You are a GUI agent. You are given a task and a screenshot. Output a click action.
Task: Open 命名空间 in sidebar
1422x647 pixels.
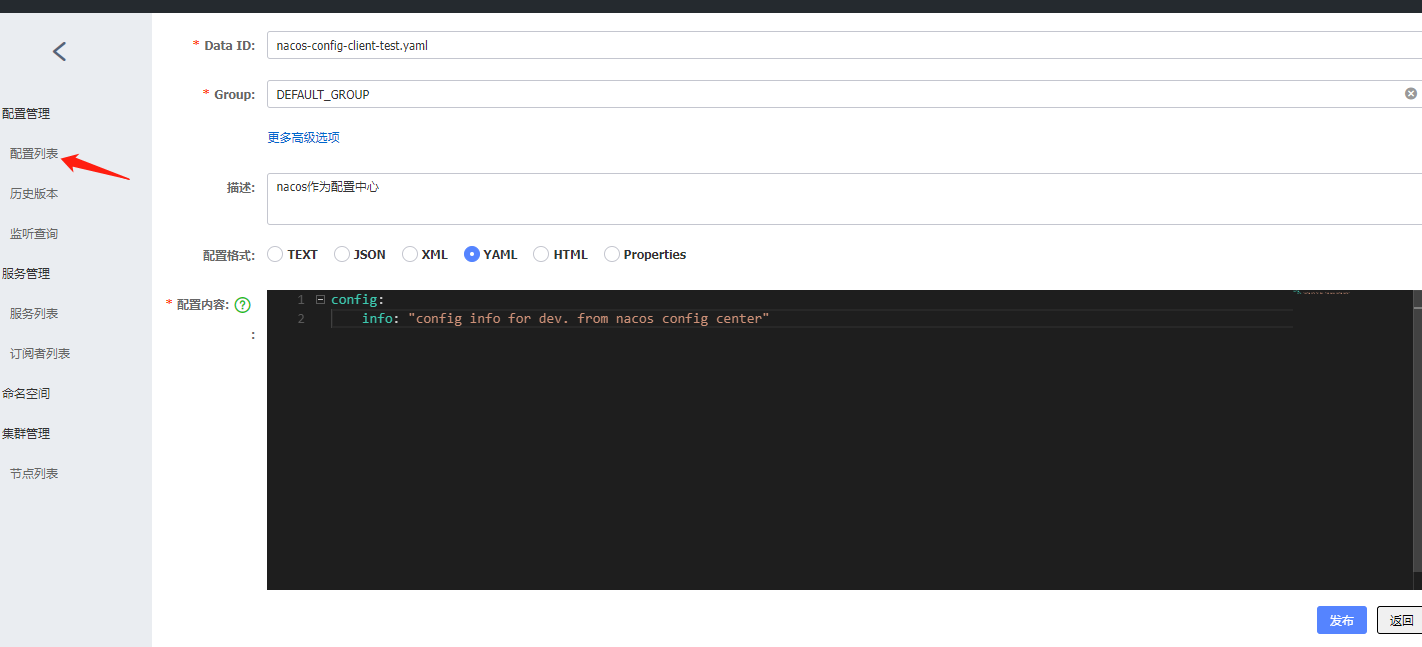coord(26,394)
